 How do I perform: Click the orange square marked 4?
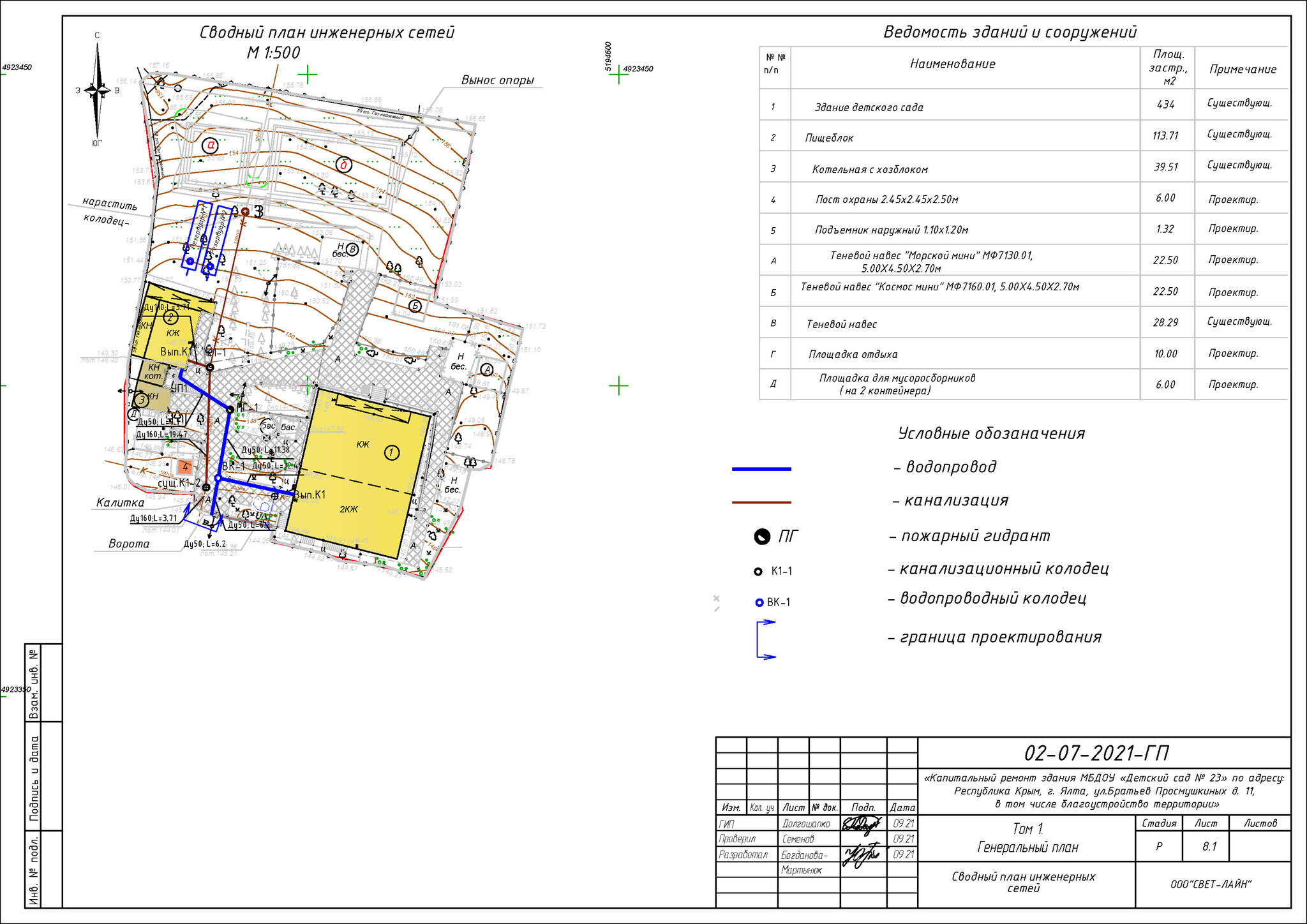point(185,466)
